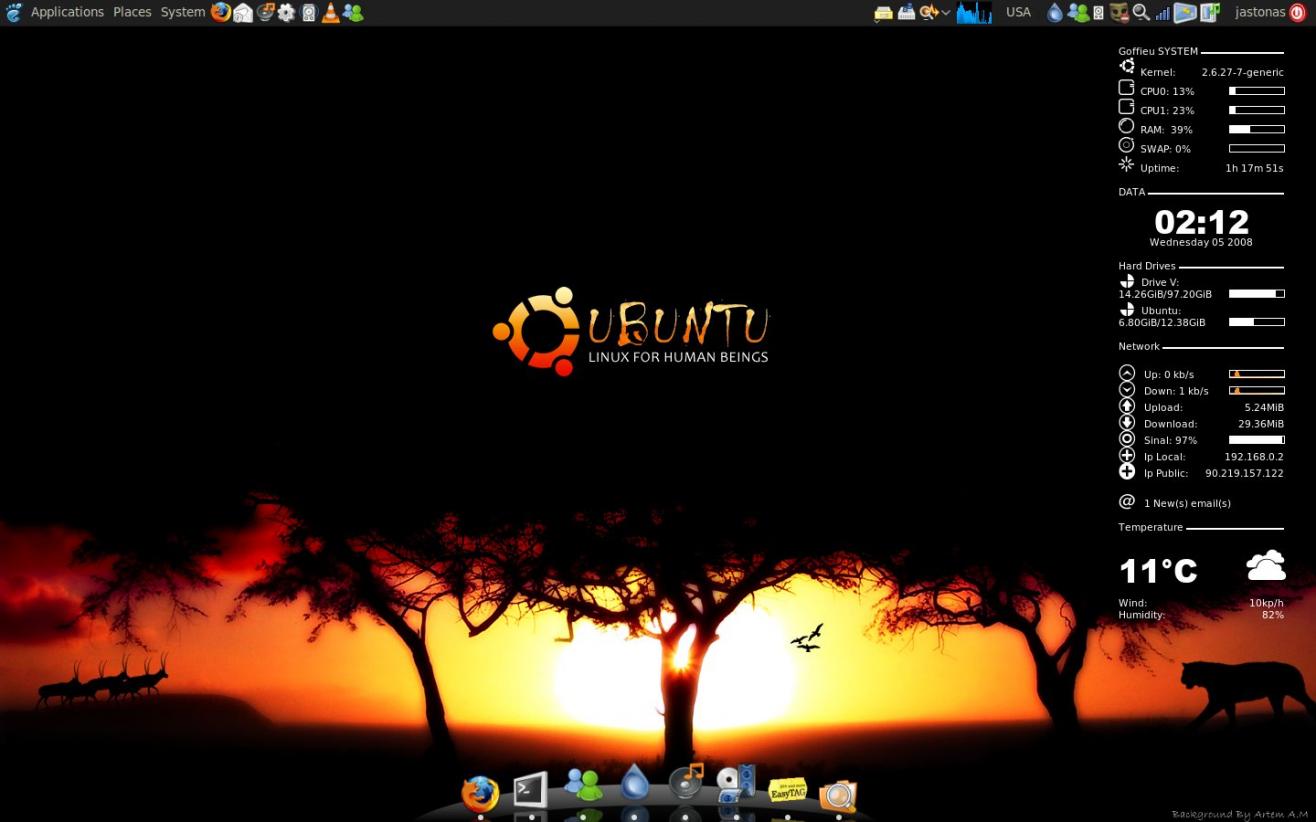The image size is (1316, 822).
Task: Click the Ip Public address 90.219.157.122
Action: 1244,473
